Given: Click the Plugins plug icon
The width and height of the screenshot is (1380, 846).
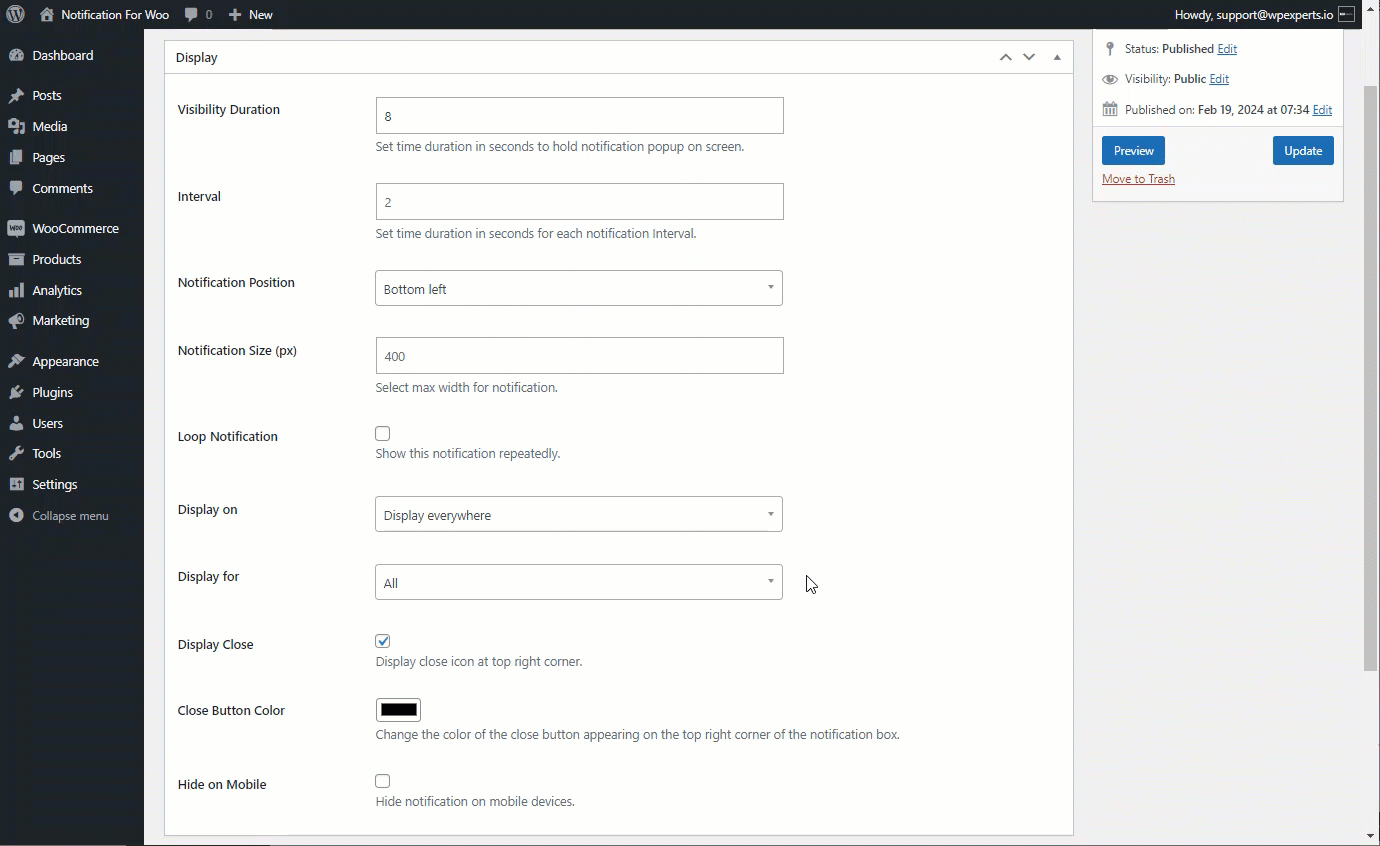Looking at the screenshot, I should click(x=16, y=392).
